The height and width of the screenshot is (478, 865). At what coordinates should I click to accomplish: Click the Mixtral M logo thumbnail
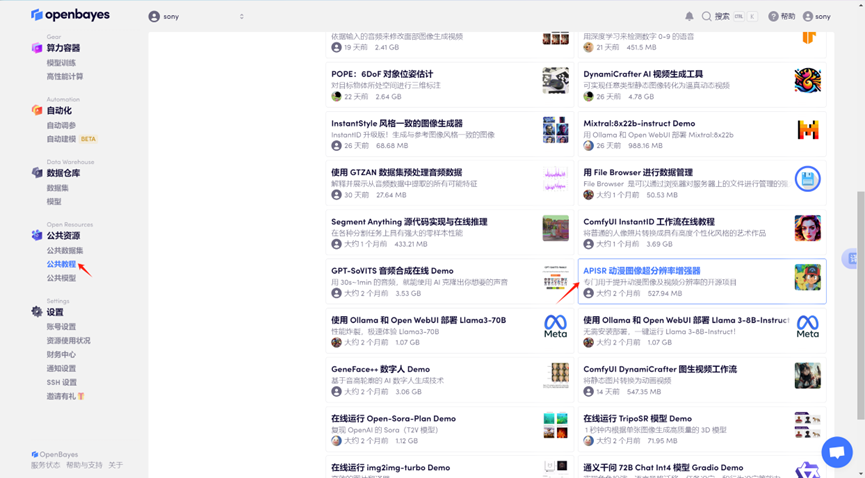click(808, 130)
